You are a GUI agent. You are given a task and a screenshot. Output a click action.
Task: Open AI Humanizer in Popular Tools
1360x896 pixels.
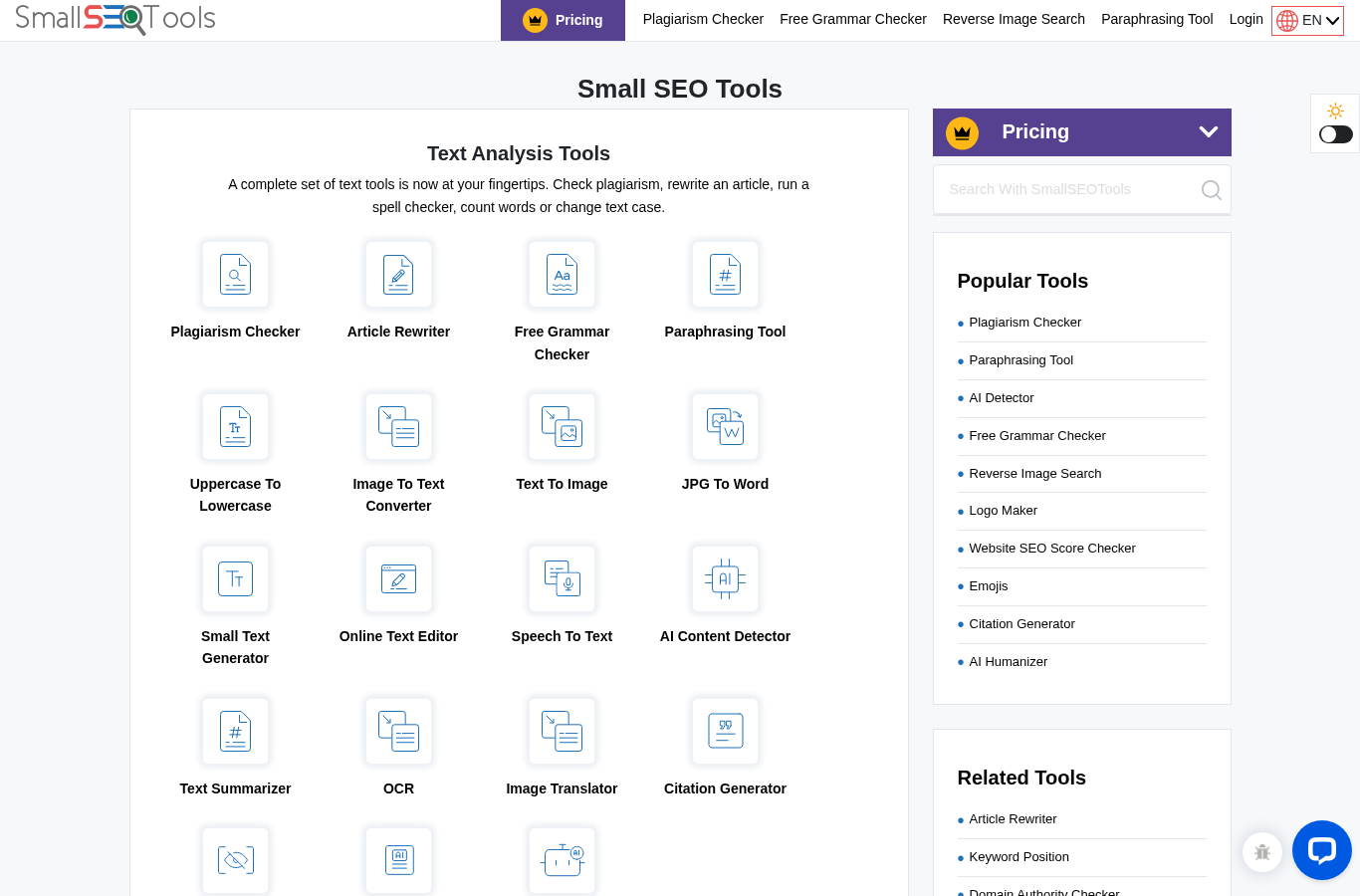pos(1008,662)
